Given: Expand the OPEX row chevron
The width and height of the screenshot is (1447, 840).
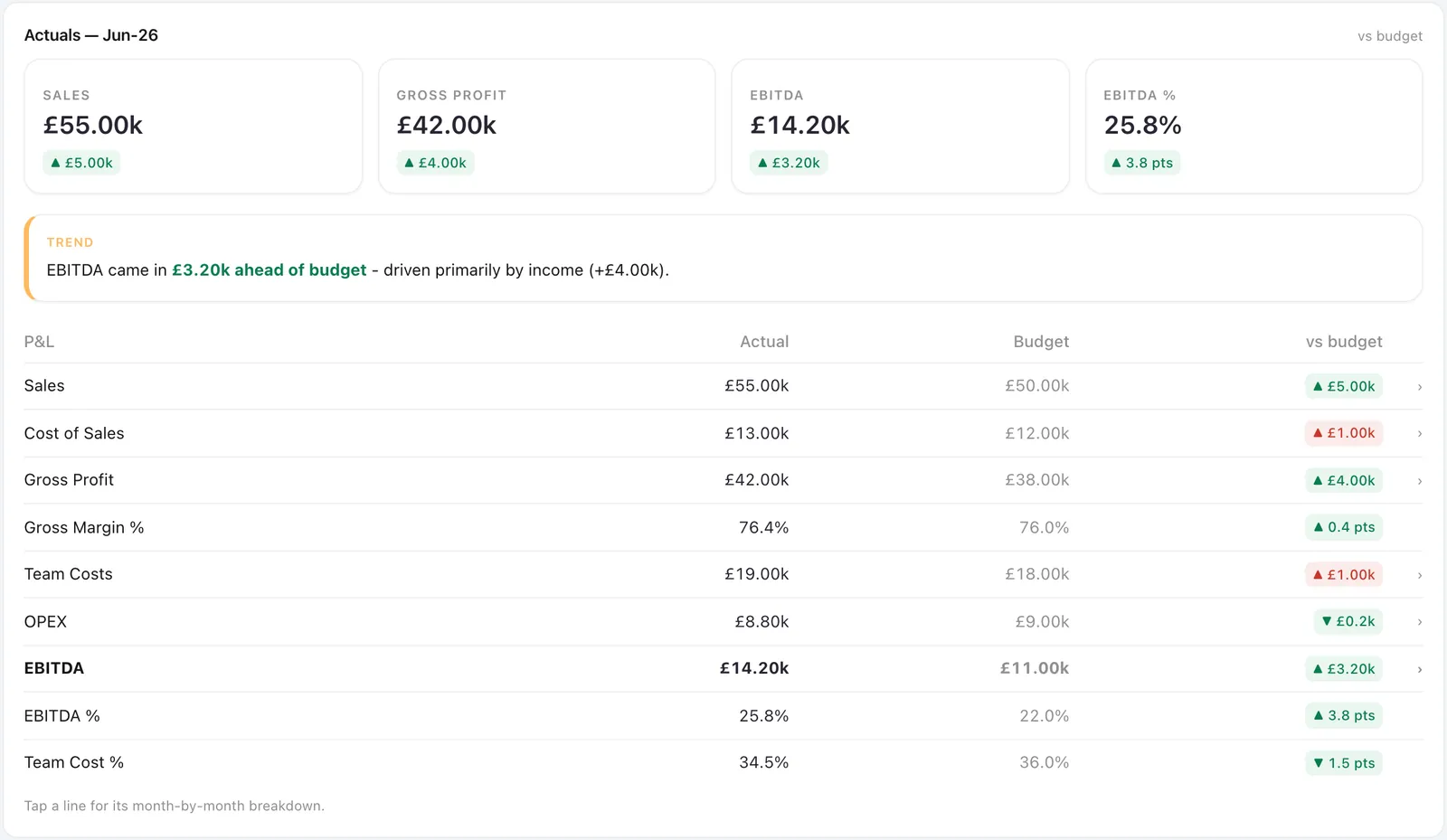Looking at the screenshot, I should tap(1420, 622).
